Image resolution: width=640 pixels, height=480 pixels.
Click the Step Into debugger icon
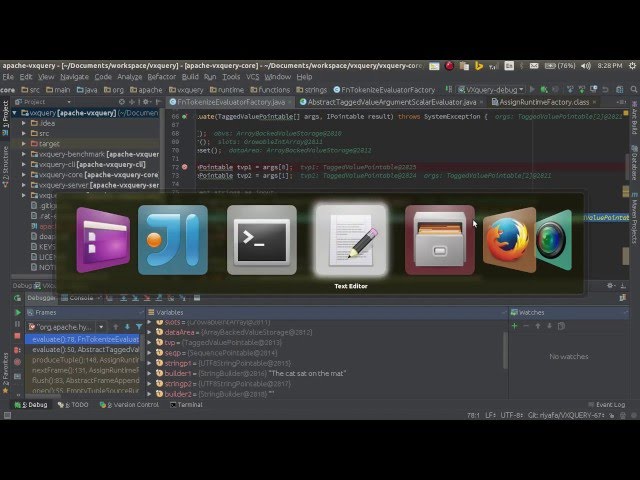[135, 298]
